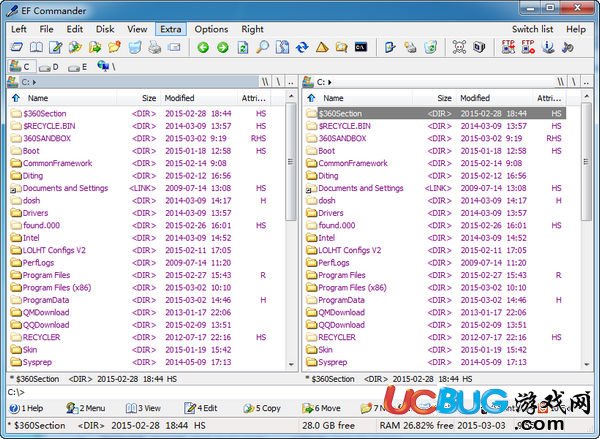Click right panel scrollbar up arrow
The image size is (600, 439).
click(x=587, y=96)
